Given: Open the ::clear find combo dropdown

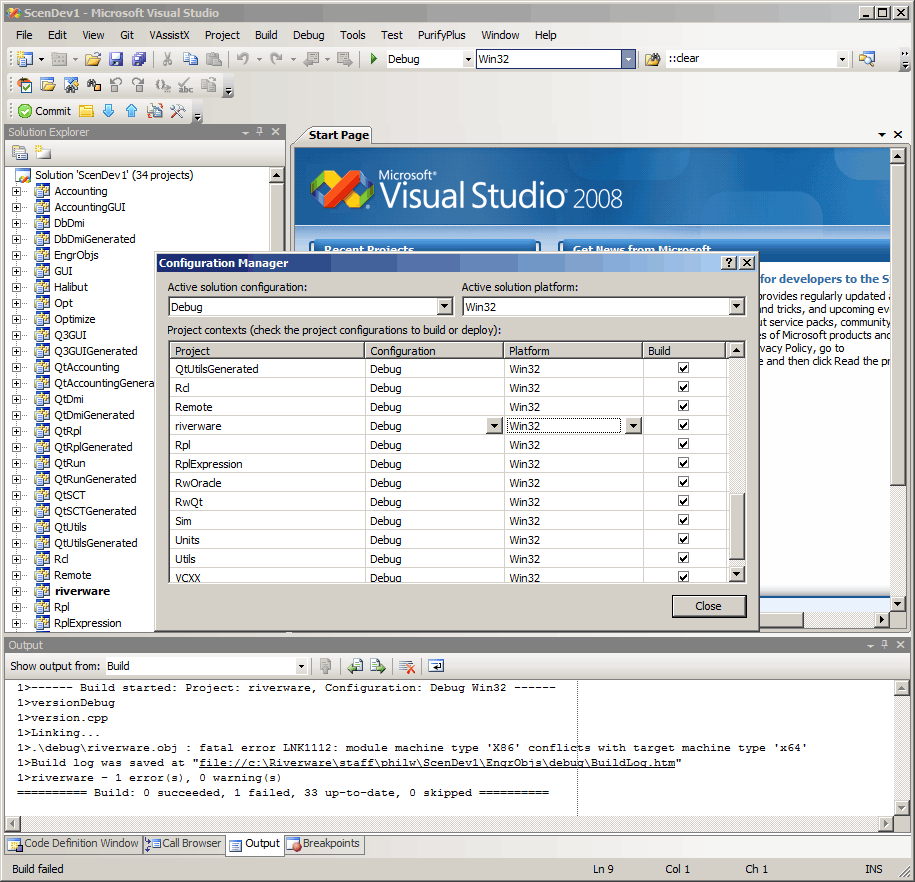Looking at the screenshot, I should [841, 59].
